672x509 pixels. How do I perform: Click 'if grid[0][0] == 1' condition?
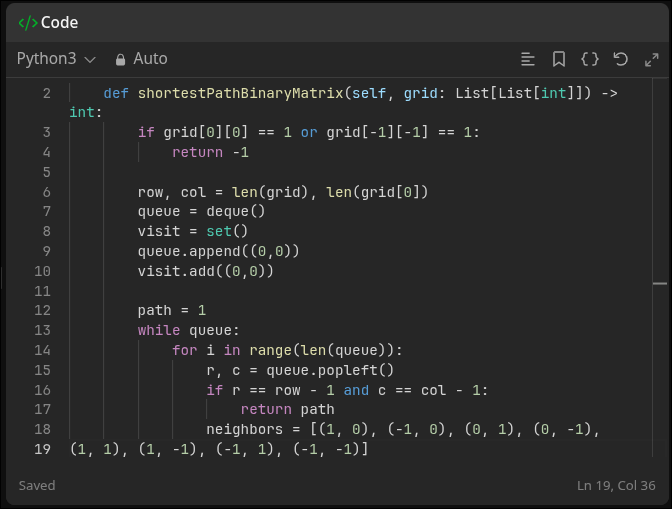(309, 132)
